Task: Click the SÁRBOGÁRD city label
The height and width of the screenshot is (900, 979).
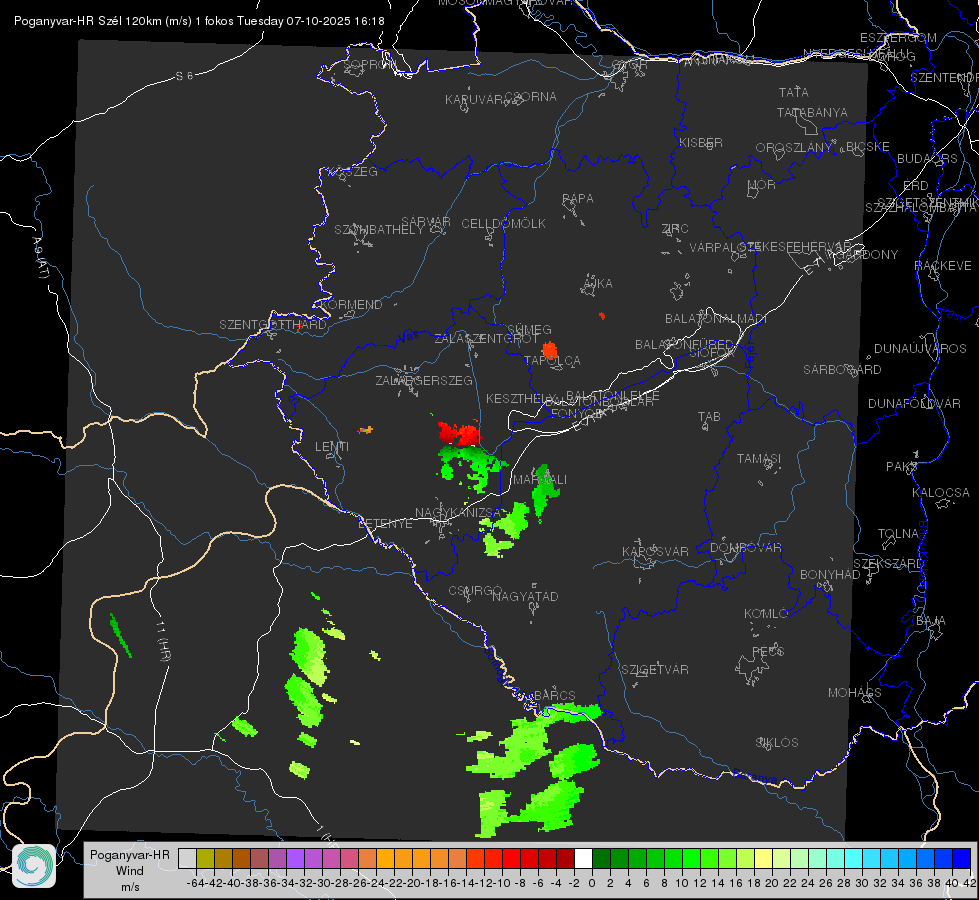Action: (842, 370)
